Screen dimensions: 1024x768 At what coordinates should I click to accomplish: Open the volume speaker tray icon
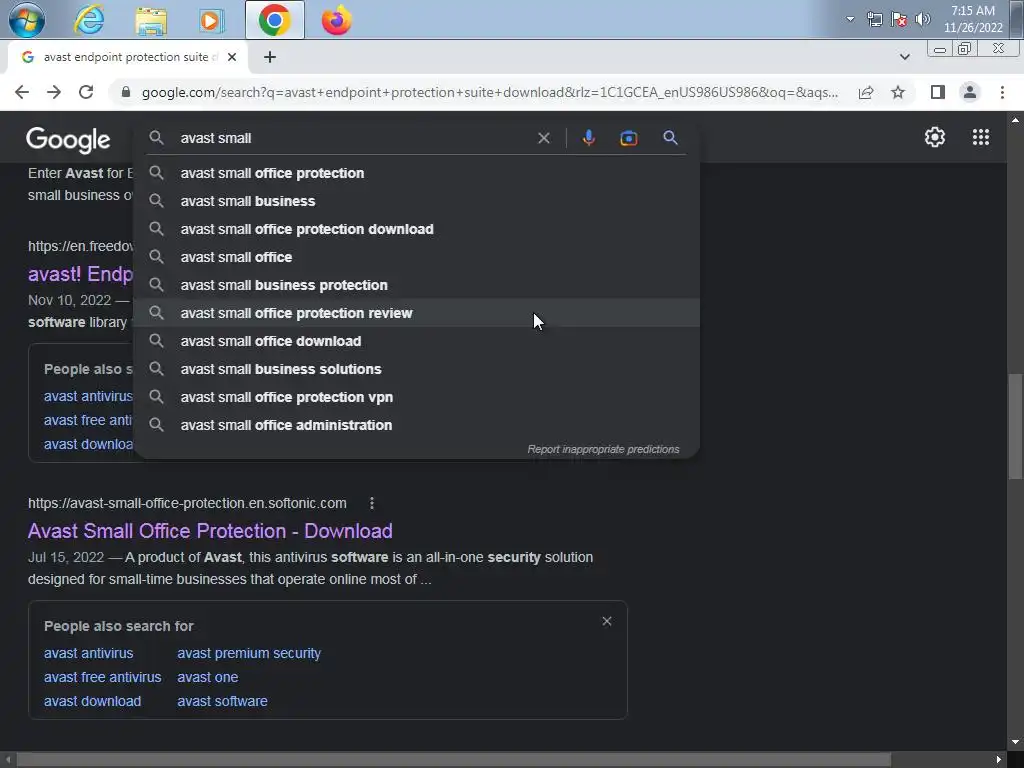point(923,19)
